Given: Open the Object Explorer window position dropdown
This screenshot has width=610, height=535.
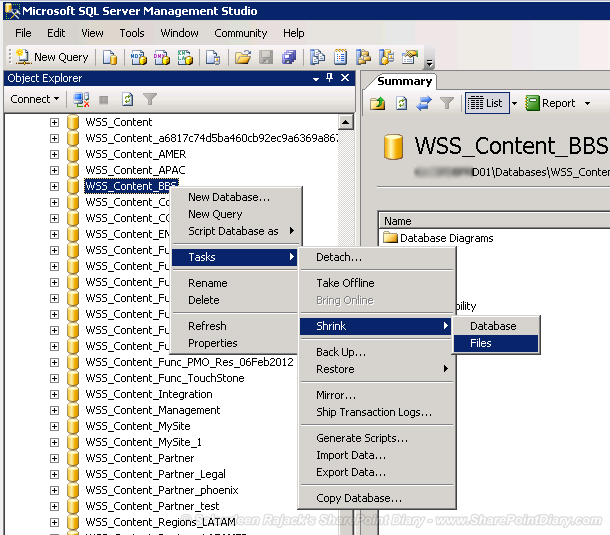Looking at the screenshot, I should (x=316, y=79).
